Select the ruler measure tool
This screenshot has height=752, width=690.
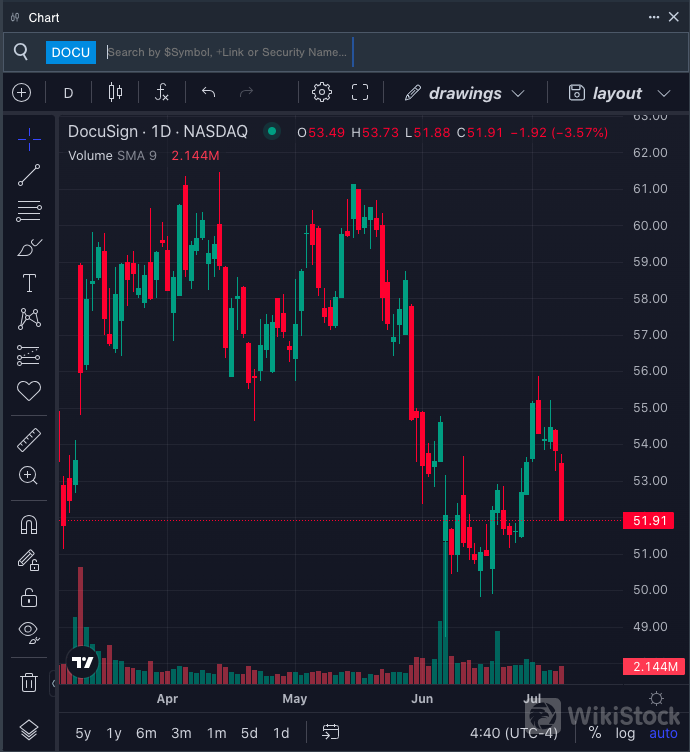click(x=29, y=440)
